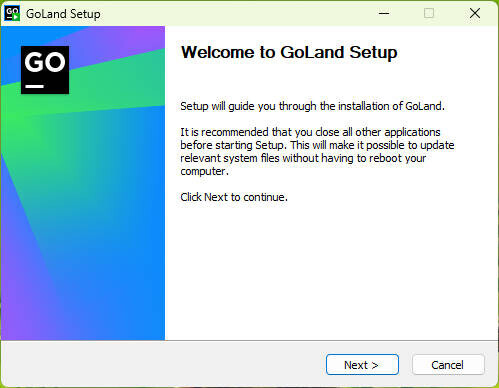This screenshot has height=388, width=499.
Task: Click the "Setup will guide you" sentence
Action: pyautogui.click(x=312, y=106)
